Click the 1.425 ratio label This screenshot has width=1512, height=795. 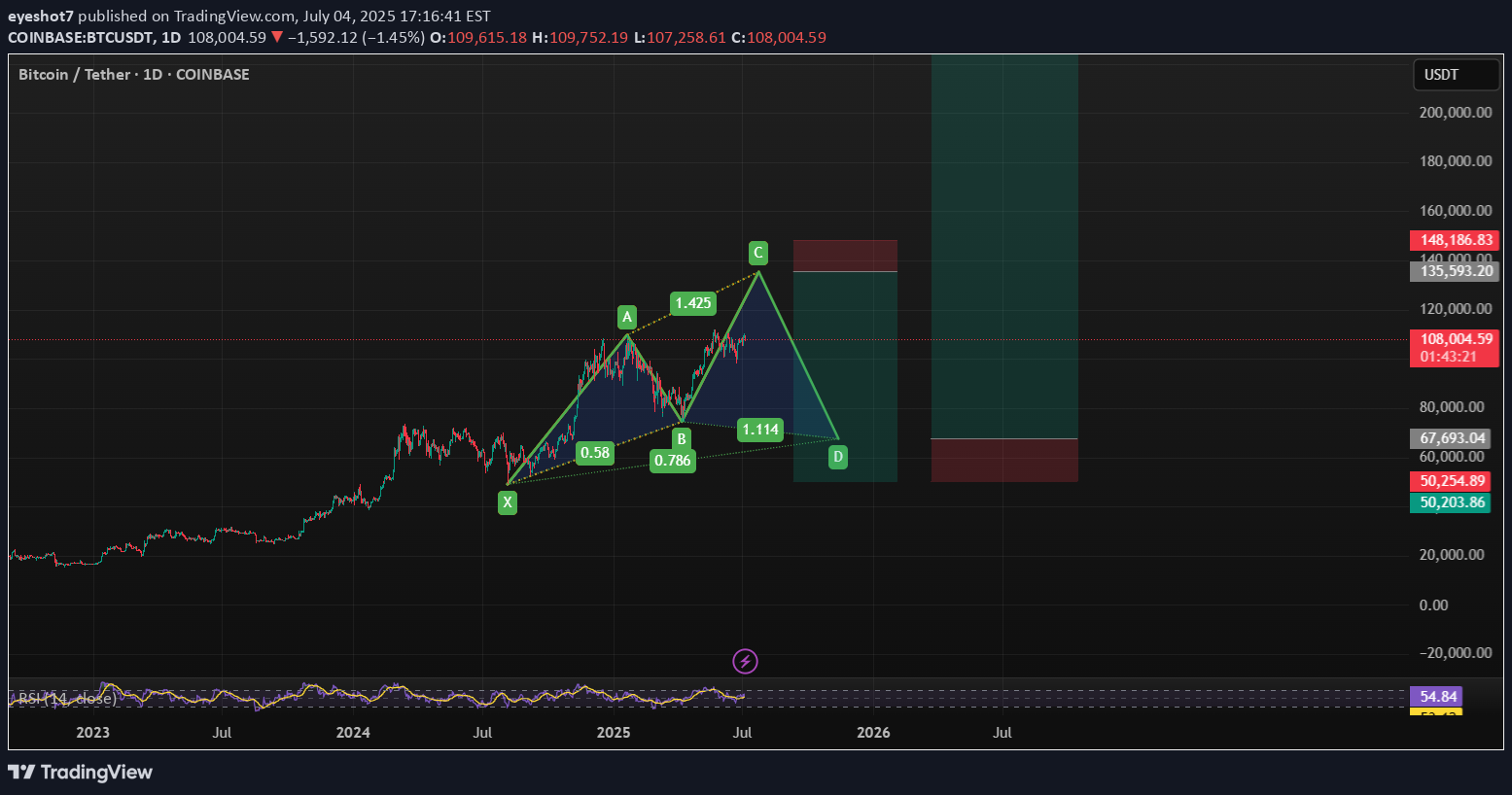coord(692,303)
